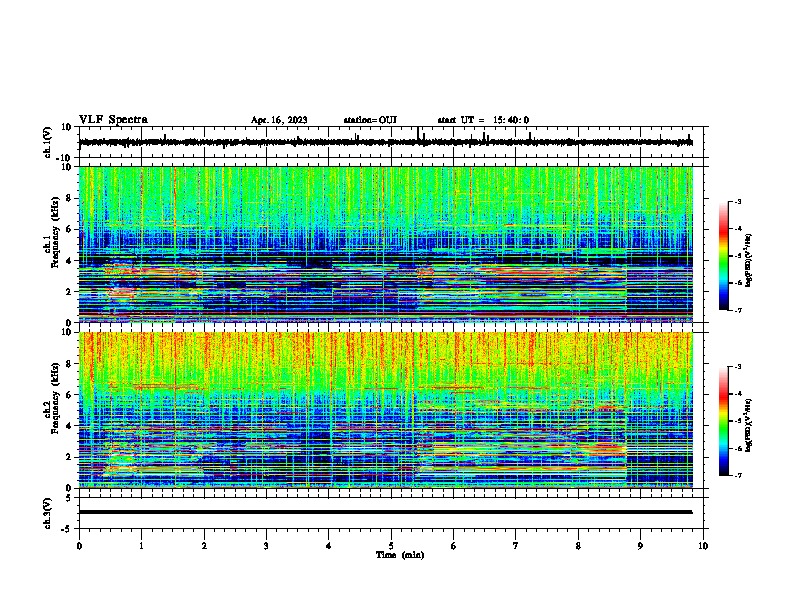Screen dimensions: 792x612
Task: Click the "6" kHz tick on ch.2 spectrogram
Action: coord(69,395)
